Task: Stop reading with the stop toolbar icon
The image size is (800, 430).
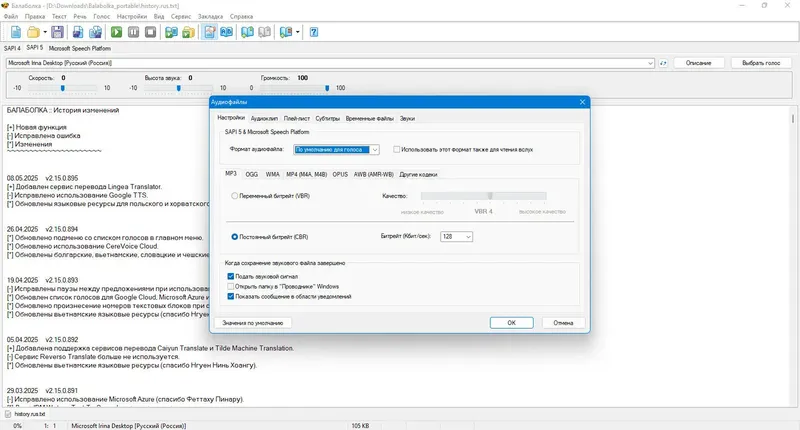Action: 151,32
